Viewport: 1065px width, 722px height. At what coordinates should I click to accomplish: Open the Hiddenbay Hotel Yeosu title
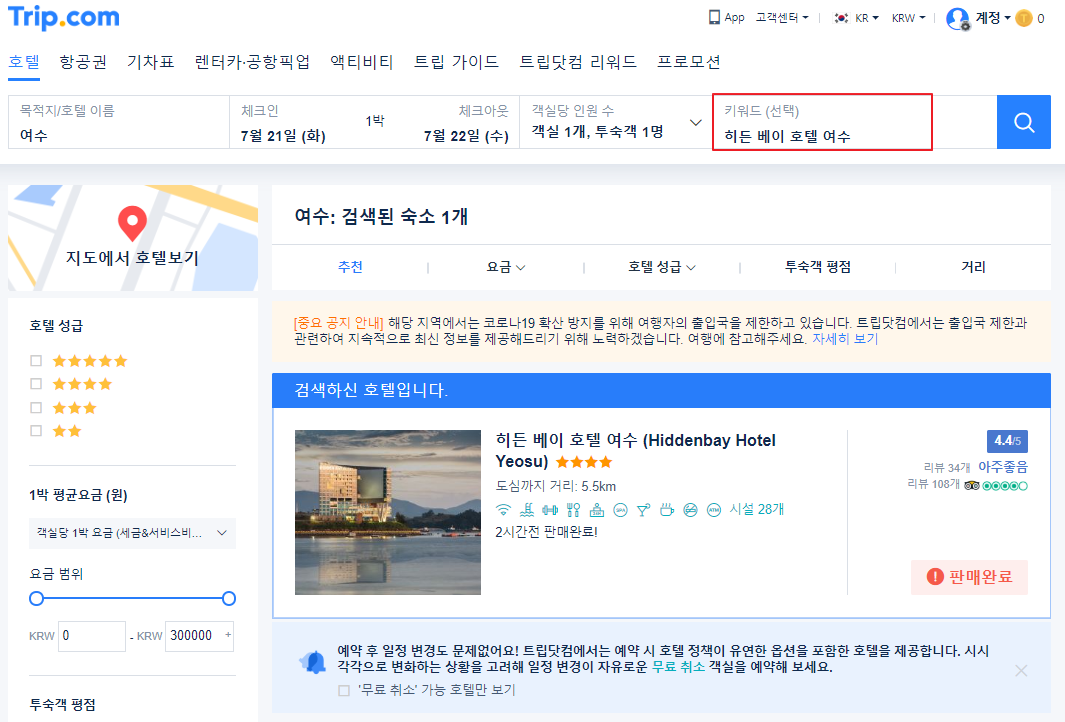click(x=635, y=450)
